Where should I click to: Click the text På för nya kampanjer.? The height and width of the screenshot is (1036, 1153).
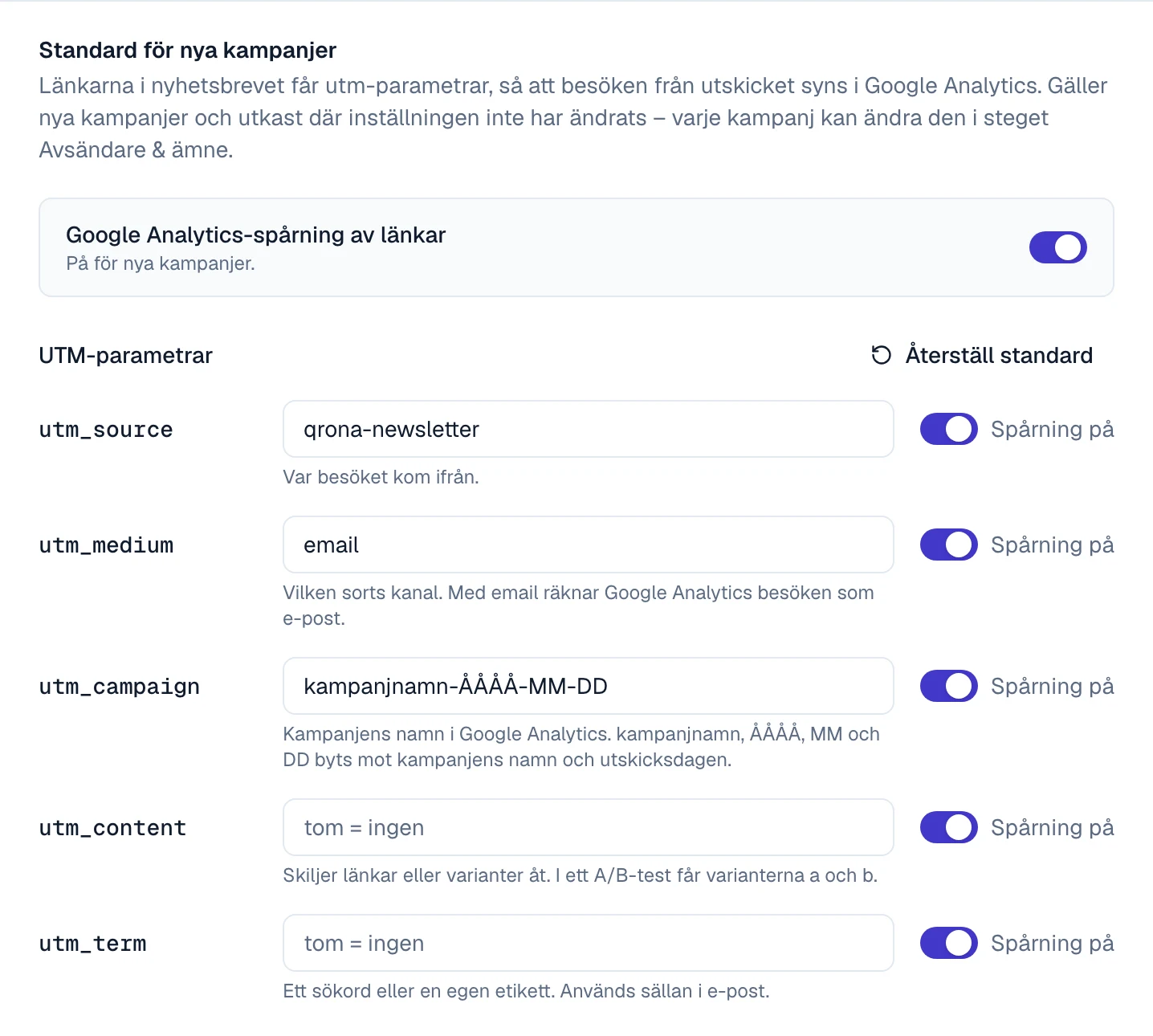coord(161,263)
